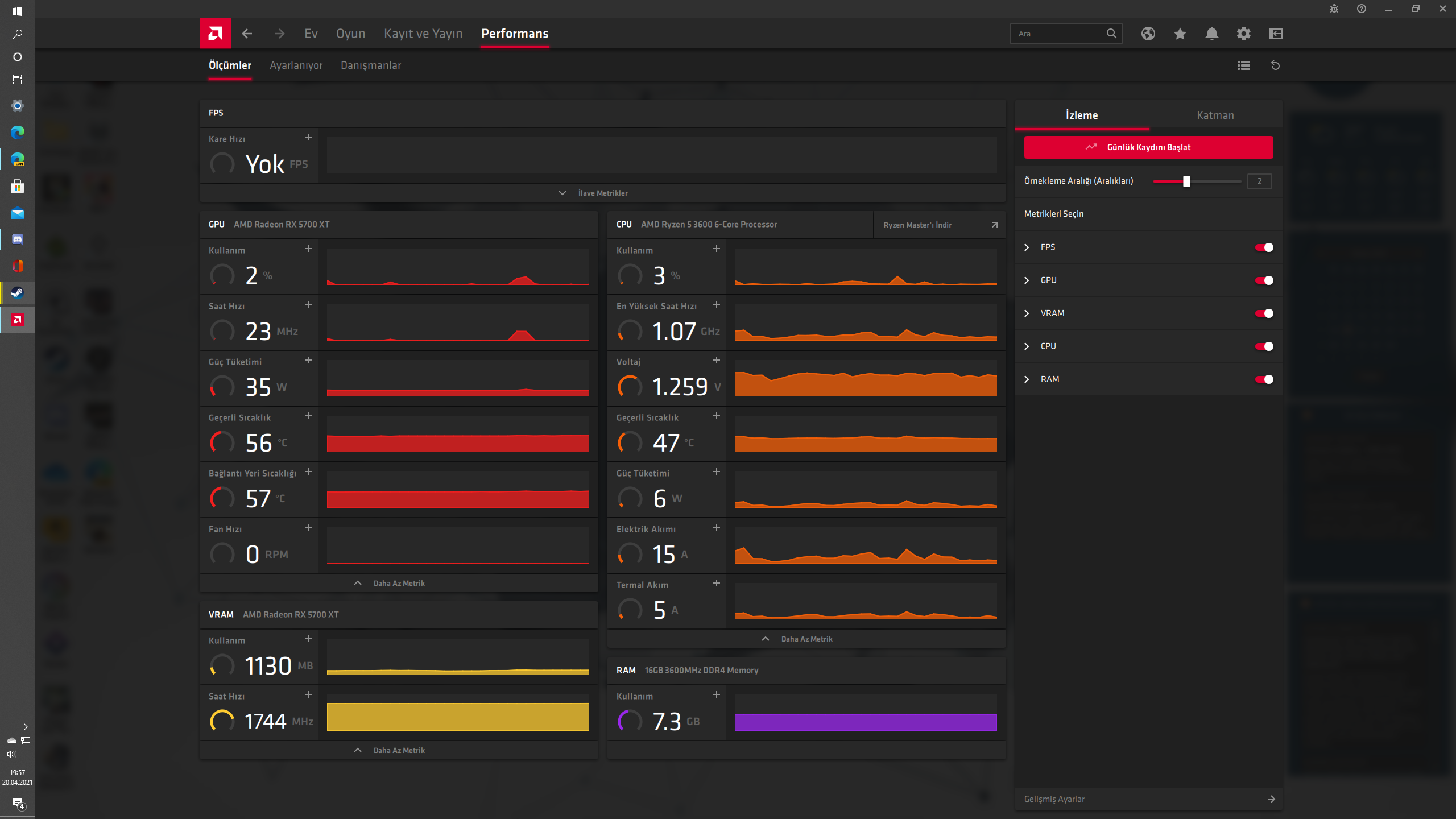Add GPU Güç Tüketimi metric plus
The height and width of the screenshot is (819, 1456).
pos(309,360)
